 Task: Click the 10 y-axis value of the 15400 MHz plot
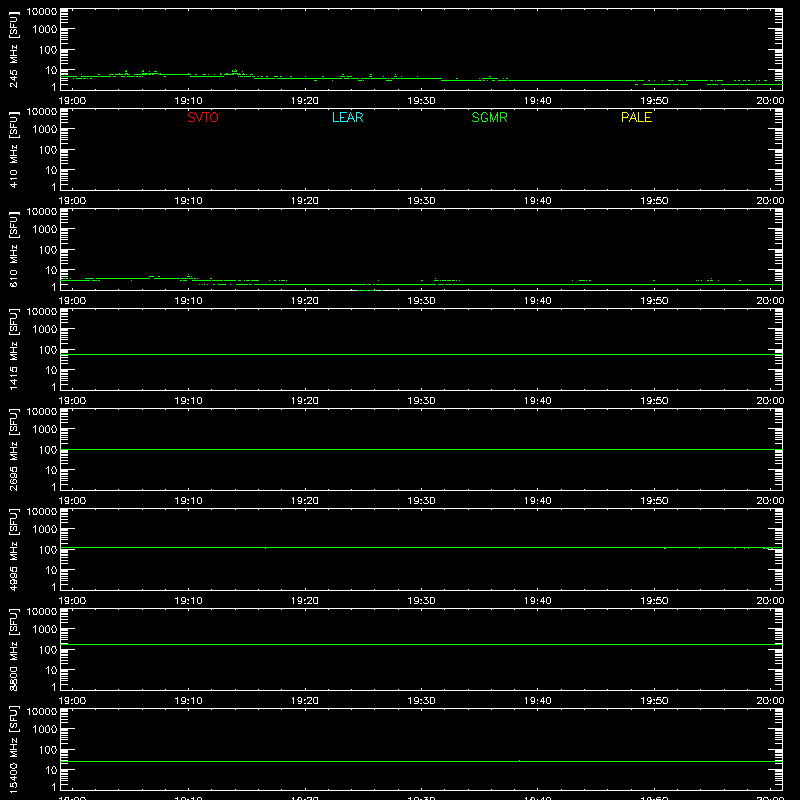[x=51, y=770]
